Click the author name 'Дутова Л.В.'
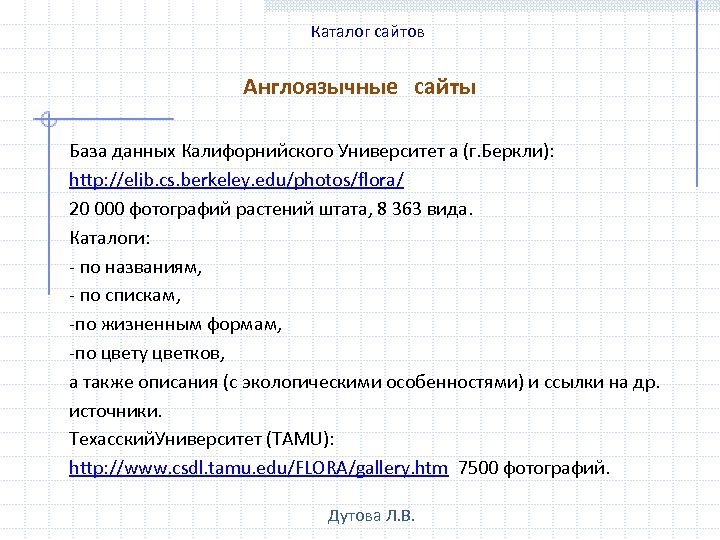The width and height of the screenshot is (720, 540). click(371, 516)
